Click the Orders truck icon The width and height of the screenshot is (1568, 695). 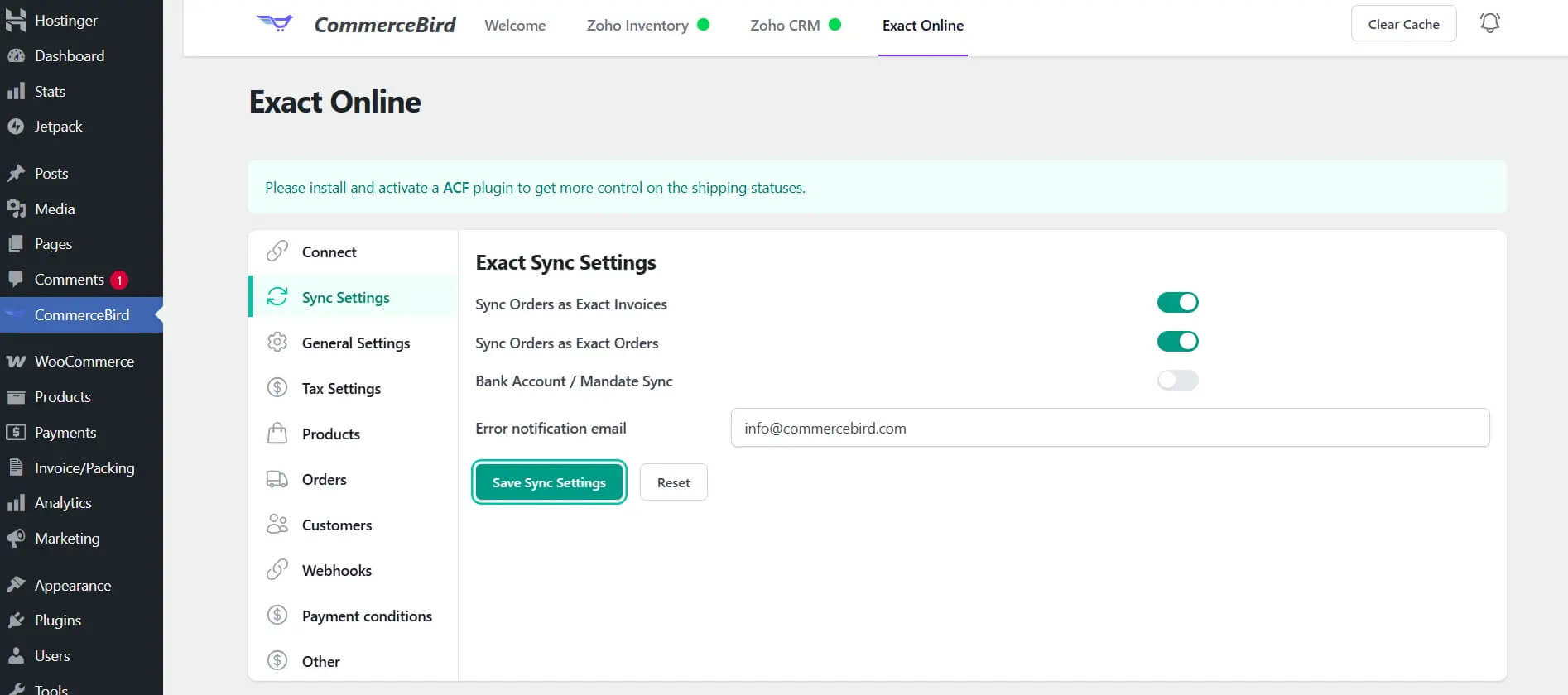(277, 479)
